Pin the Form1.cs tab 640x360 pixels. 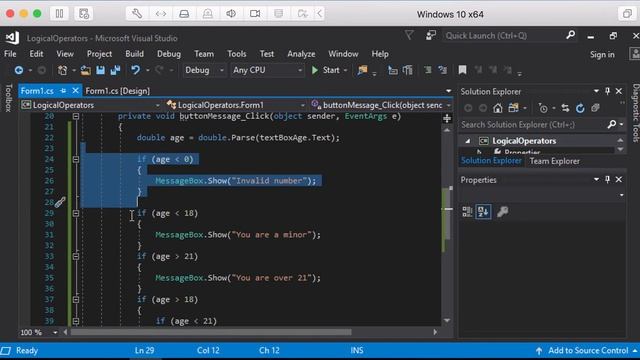[x=63, y=91]
